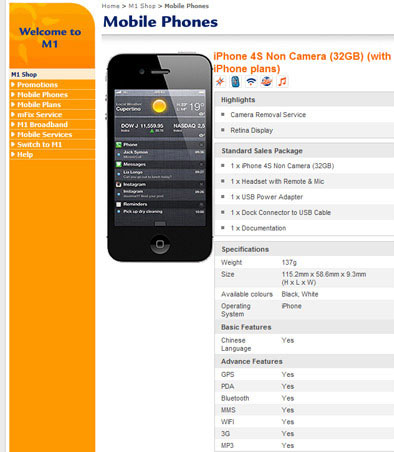Screen dimensions: 394x452
Task: Follow the M1 Shop breadcrumb link
Action: pos(142,6)
